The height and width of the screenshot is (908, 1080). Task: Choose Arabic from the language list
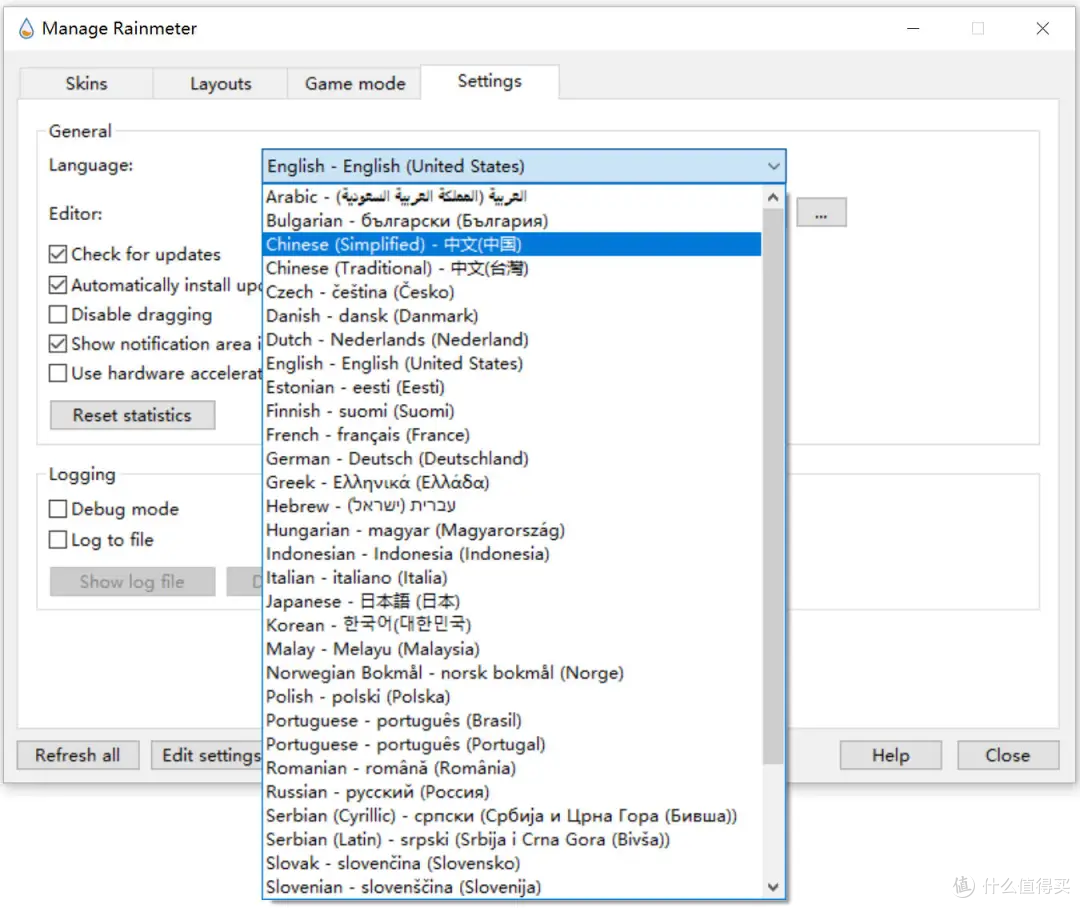point(512,197)
